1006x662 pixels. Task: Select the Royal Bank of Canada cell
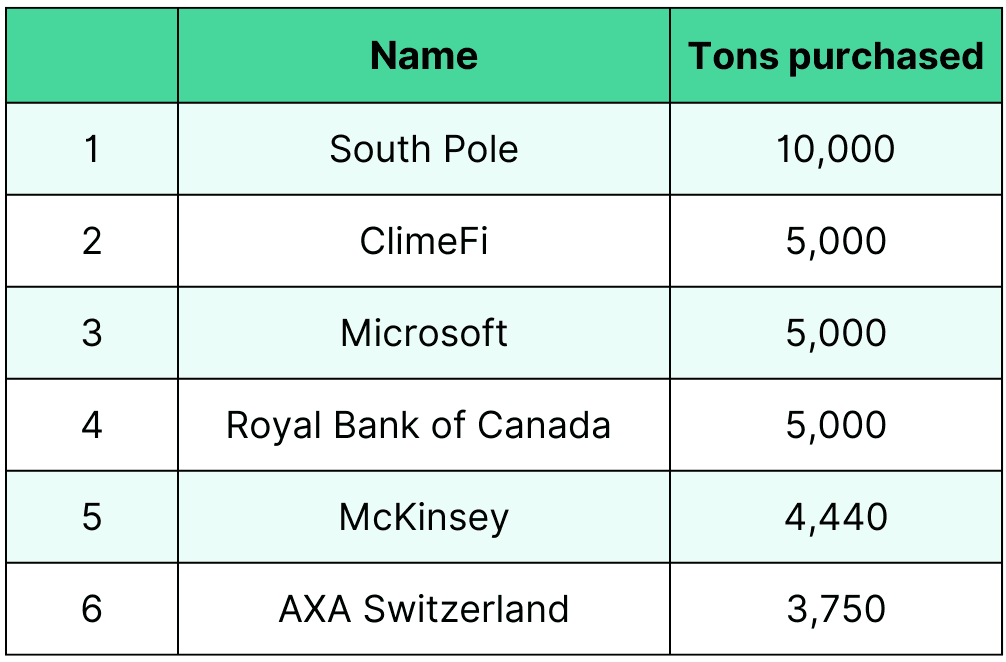click(x=423, y=425)
